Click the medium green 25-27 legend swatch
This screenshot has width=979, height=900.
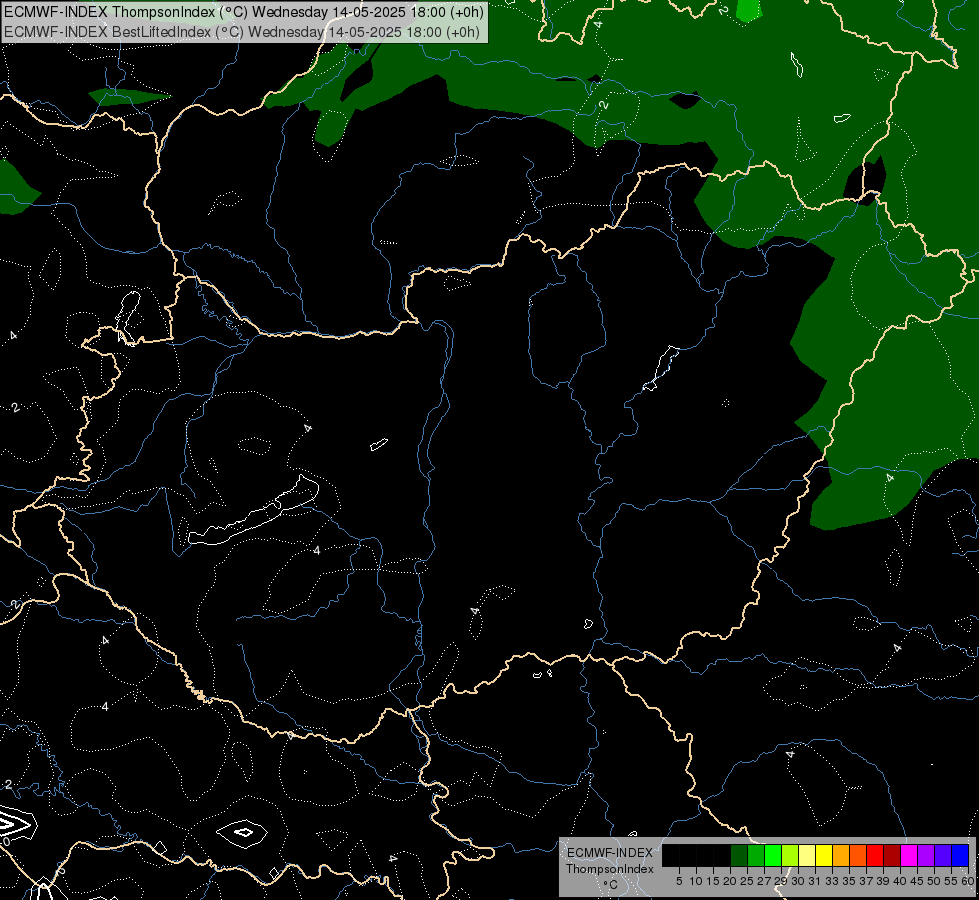tap(756, 855)
